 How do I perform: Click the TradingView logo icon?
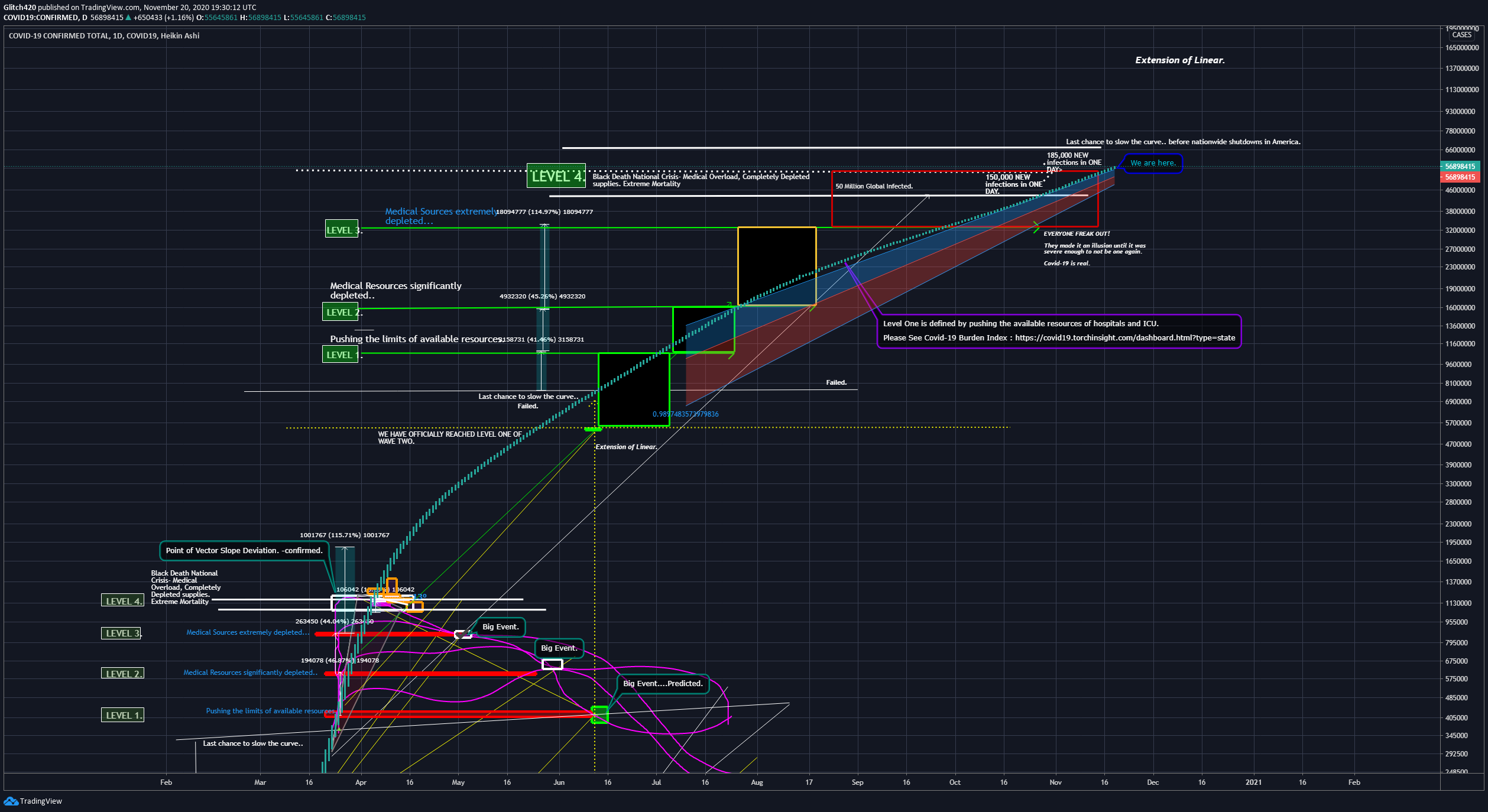[x=11, y=801]
